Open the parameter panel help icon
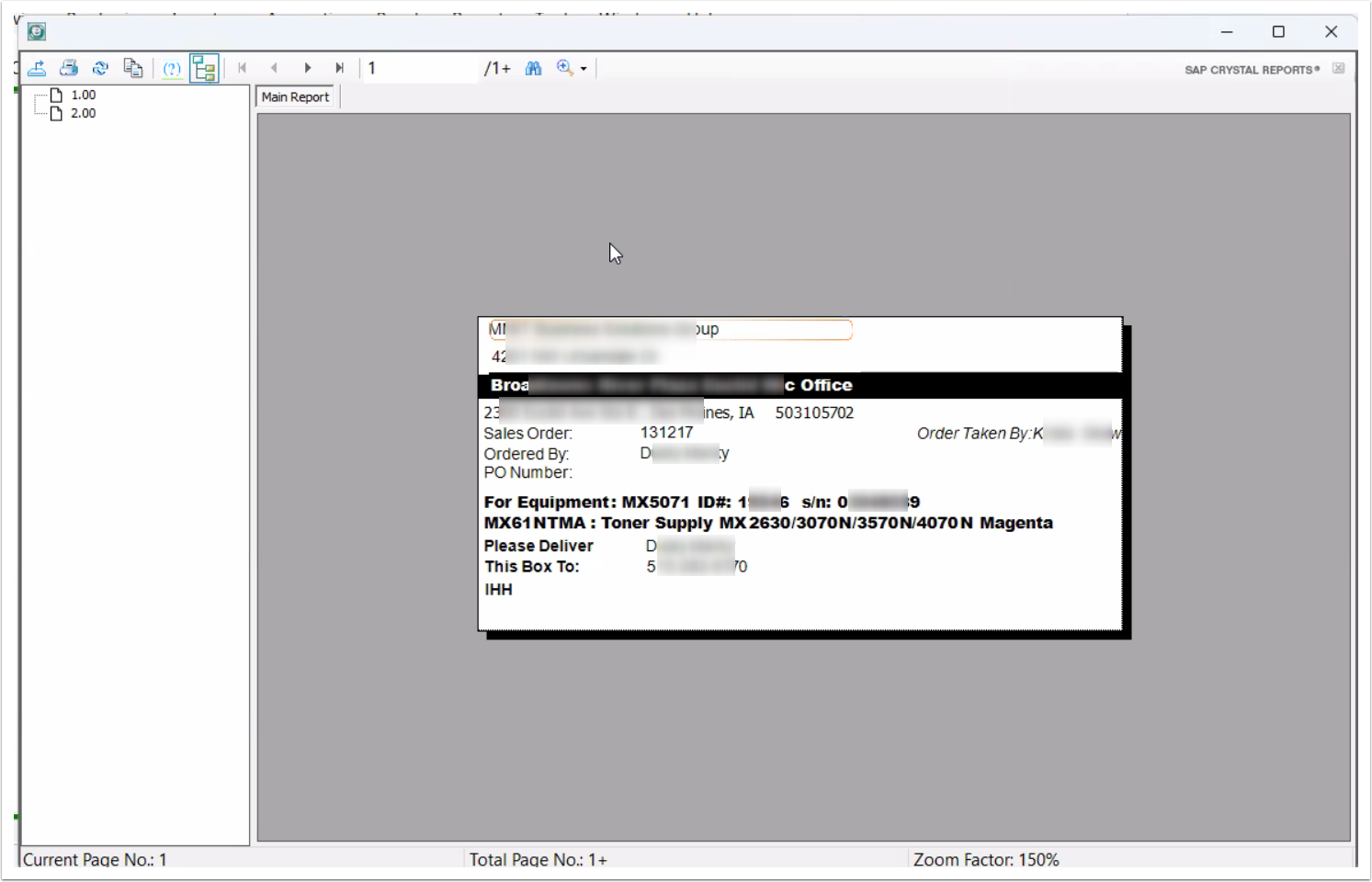The image size is (1372, 882). coord(172,67)
